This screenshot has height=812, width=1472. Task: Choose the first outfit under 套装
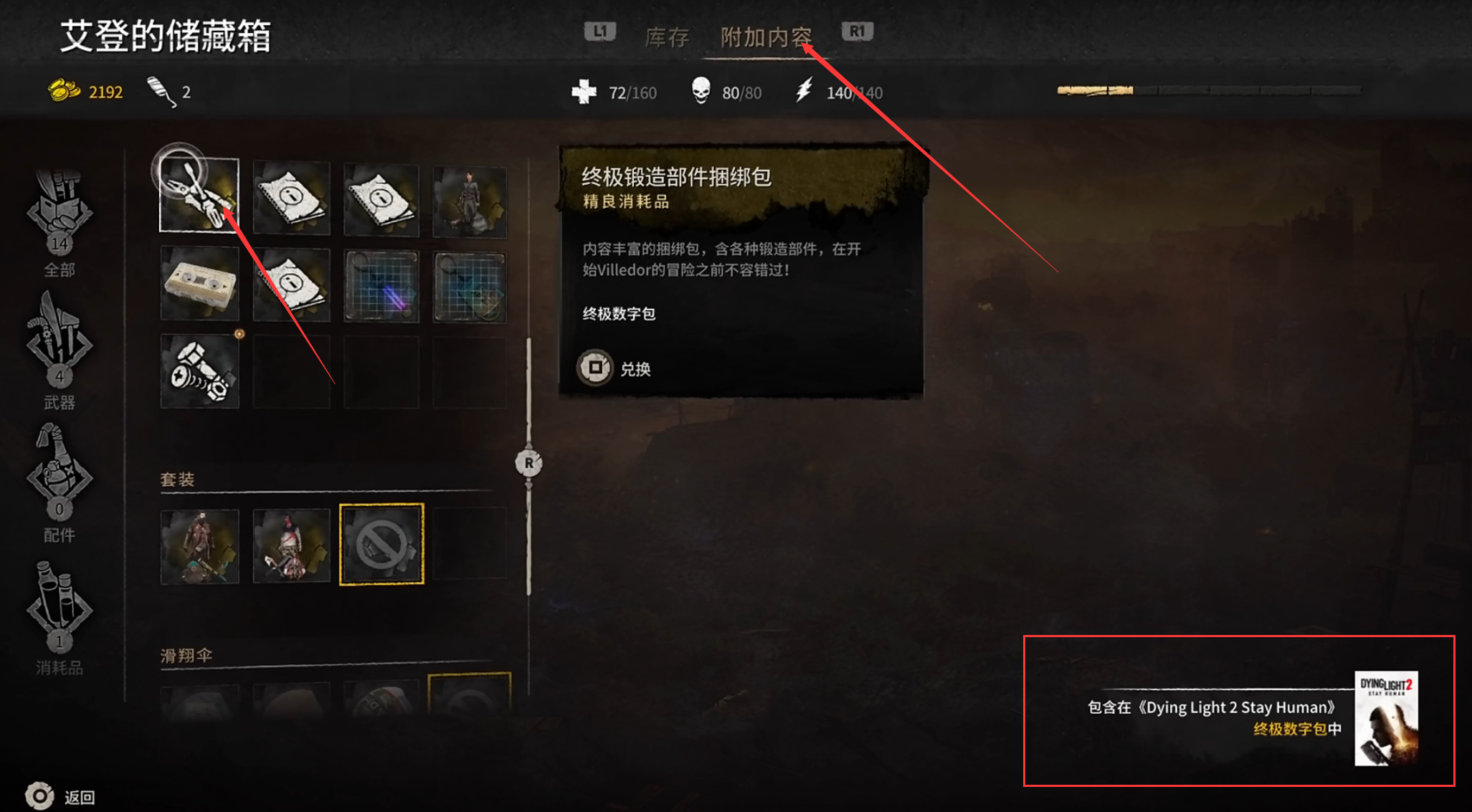point(199,546)
